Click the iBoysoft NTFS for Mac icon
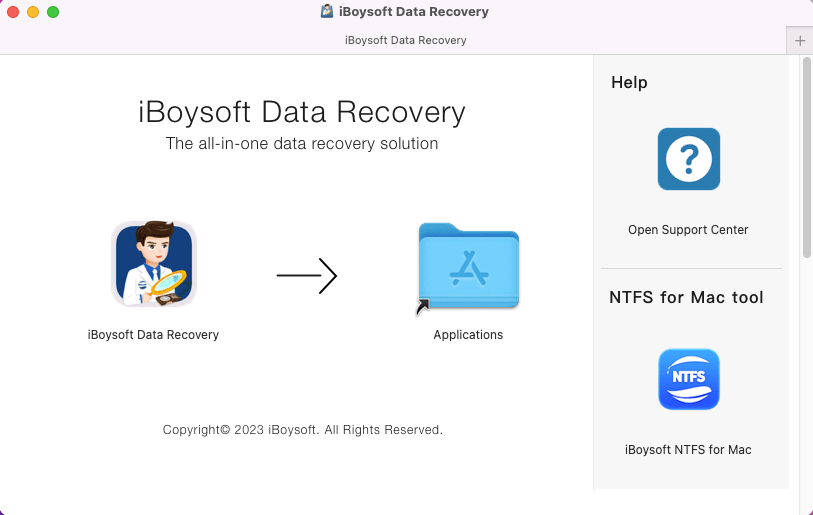Viewport: 813px width, 515px height. [x=689, y=379]
